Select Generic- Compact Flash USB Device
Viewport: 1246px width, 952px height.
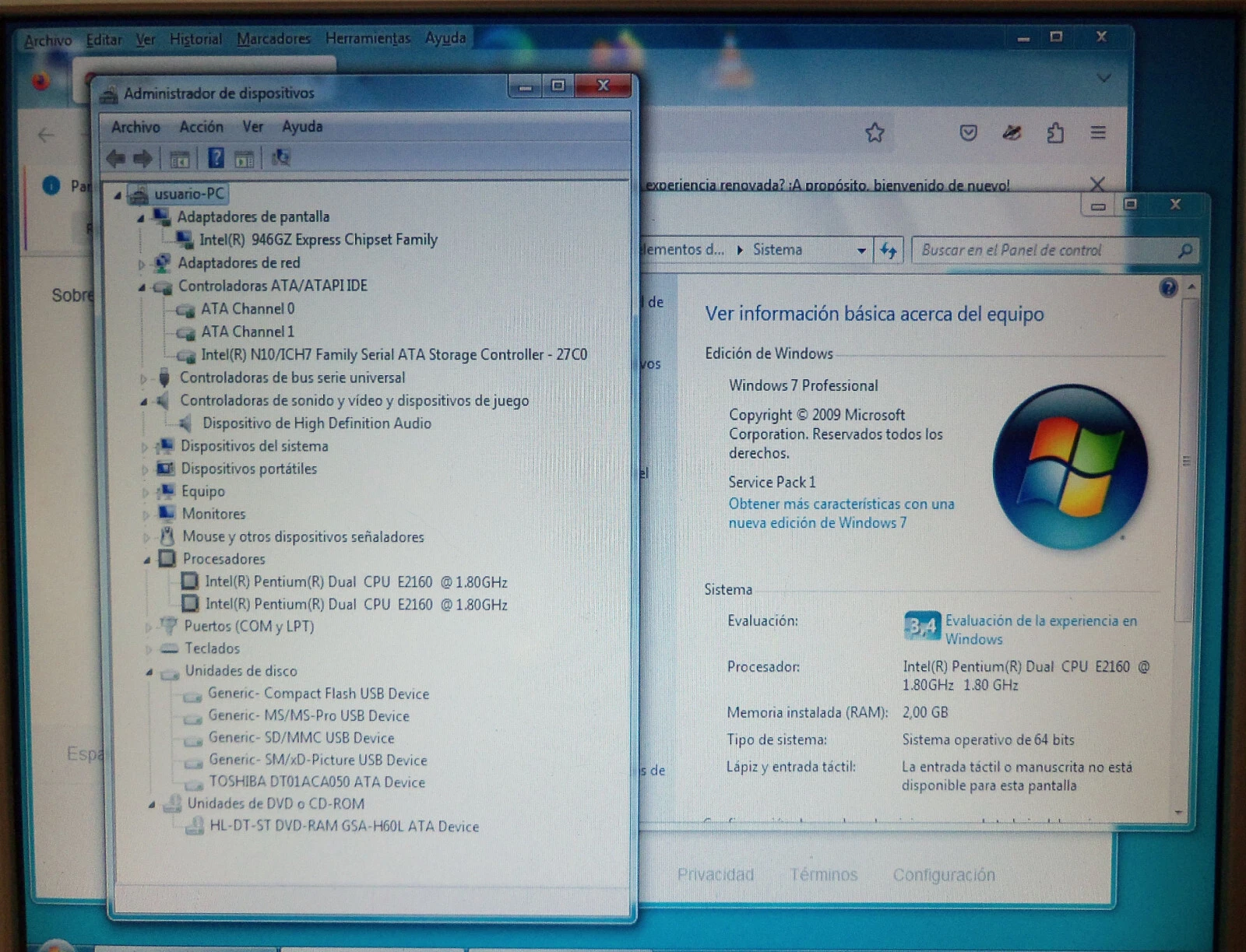(319, 694)
